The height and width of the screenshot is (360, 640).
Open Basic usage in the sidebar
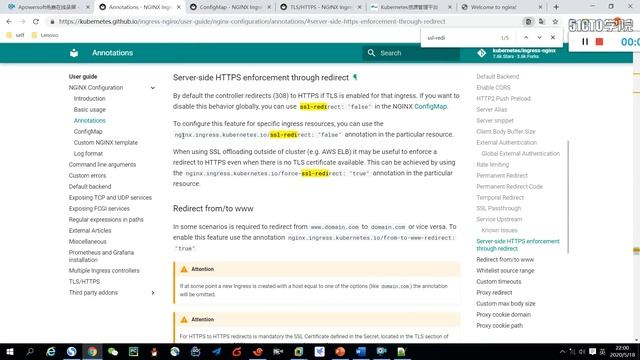coord(89,110)
